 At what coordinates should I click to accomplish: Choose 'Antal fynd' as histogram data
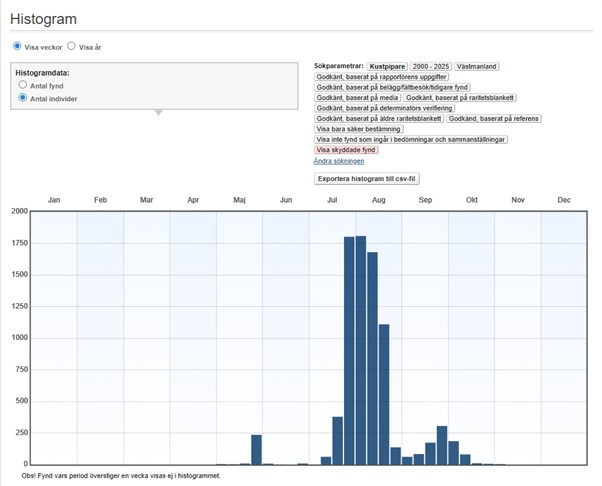point(23,86)
